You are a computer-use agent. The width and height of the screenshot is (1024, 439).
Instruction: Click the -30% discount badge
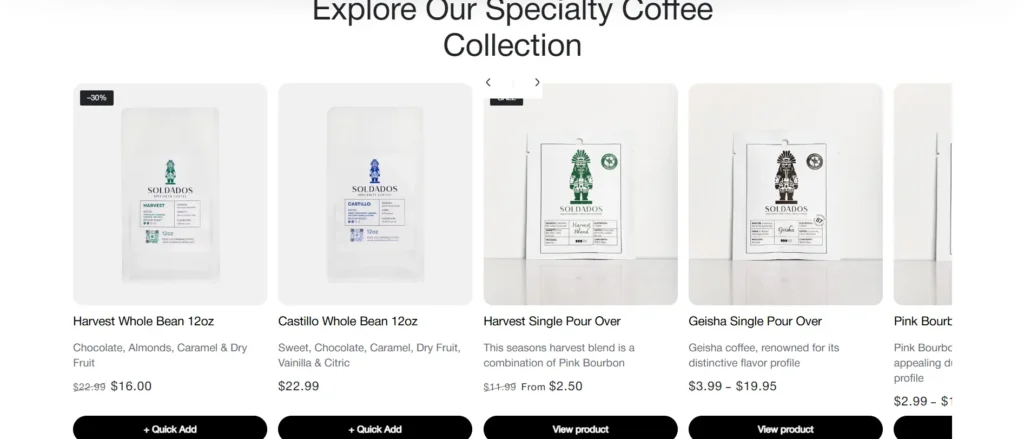point(97,97)
